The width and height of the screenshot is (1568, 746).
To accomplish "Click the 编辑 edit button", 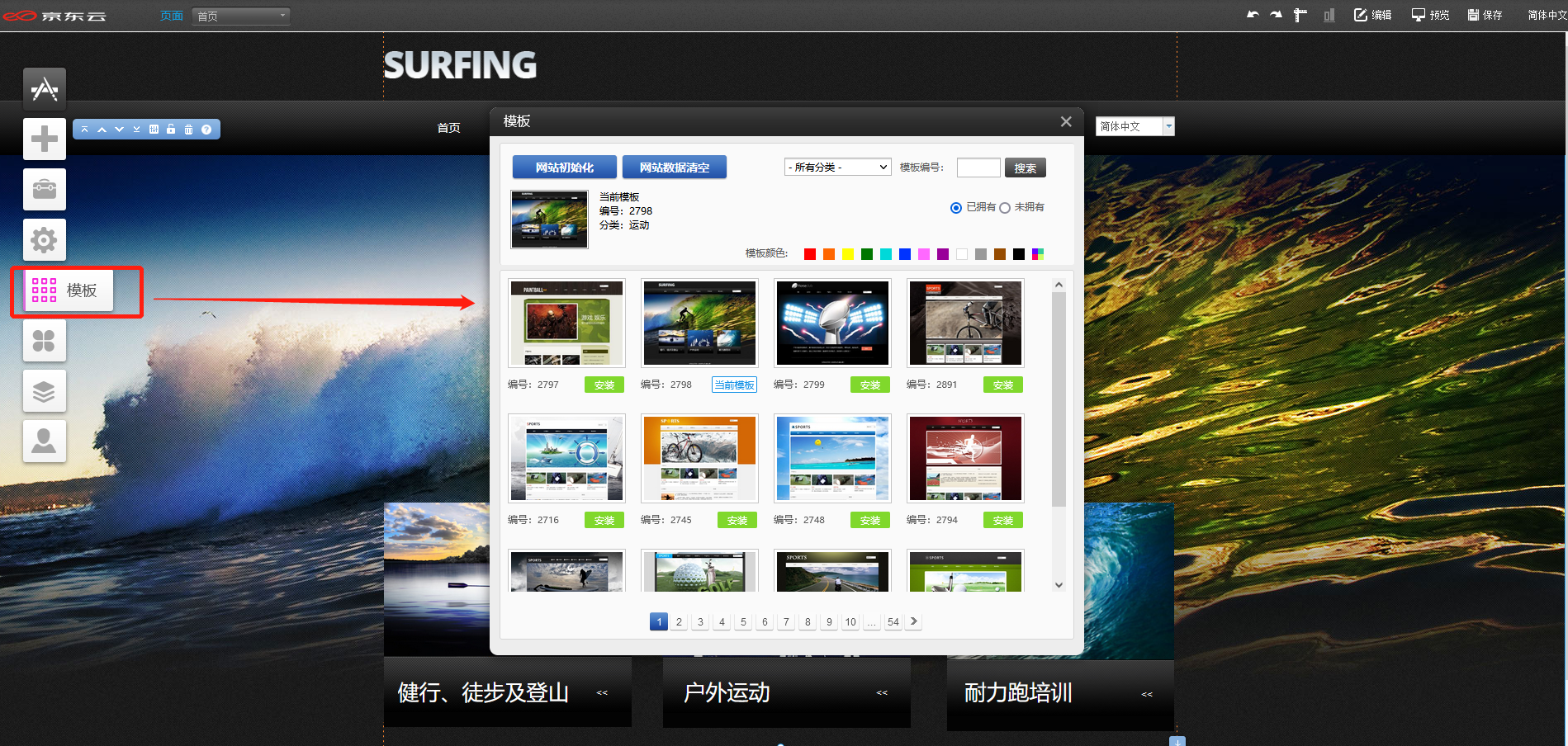I will [x=1372, y=15].
